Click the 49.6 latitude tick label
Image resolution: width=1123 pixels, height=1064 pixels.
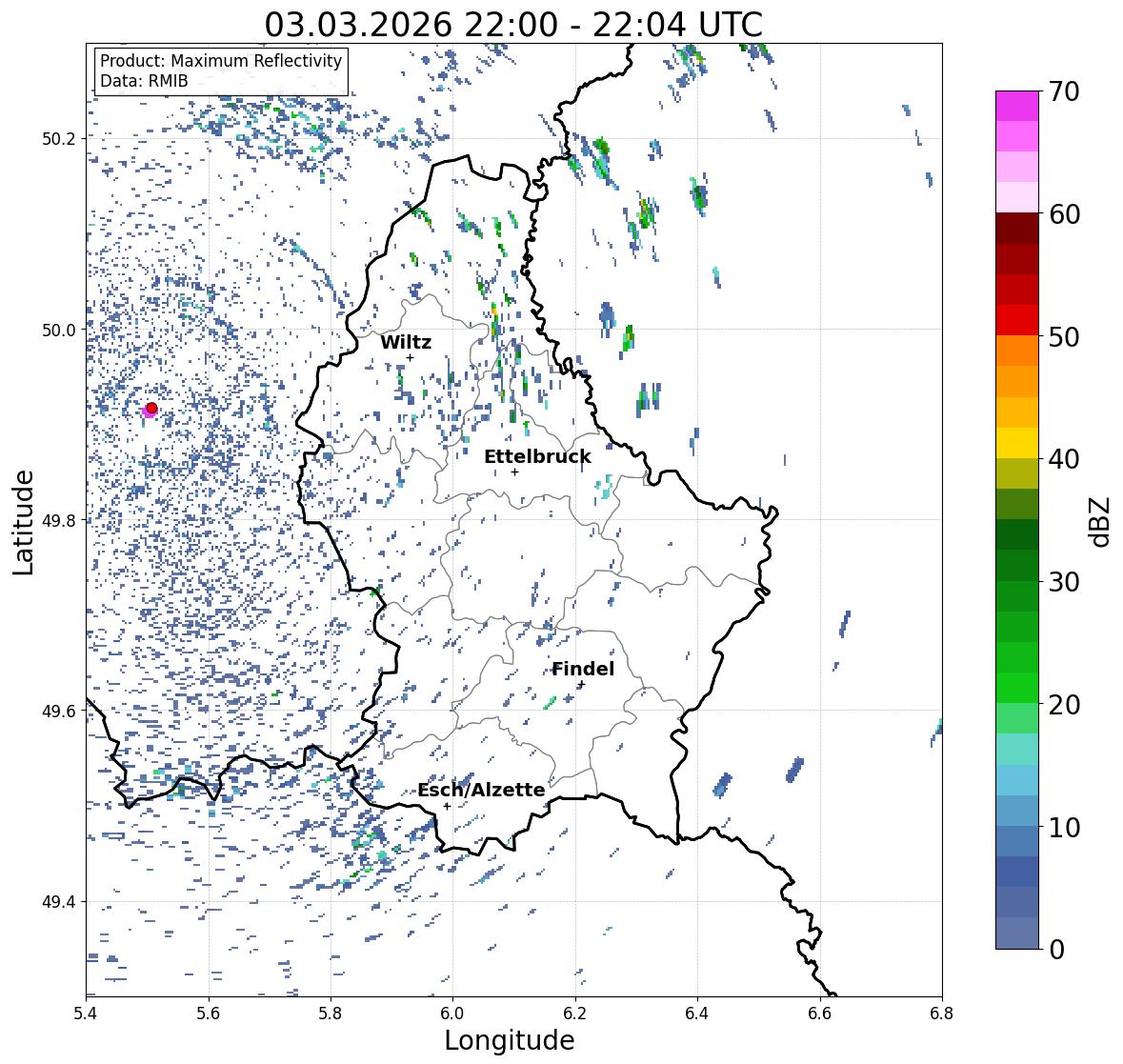59,711
